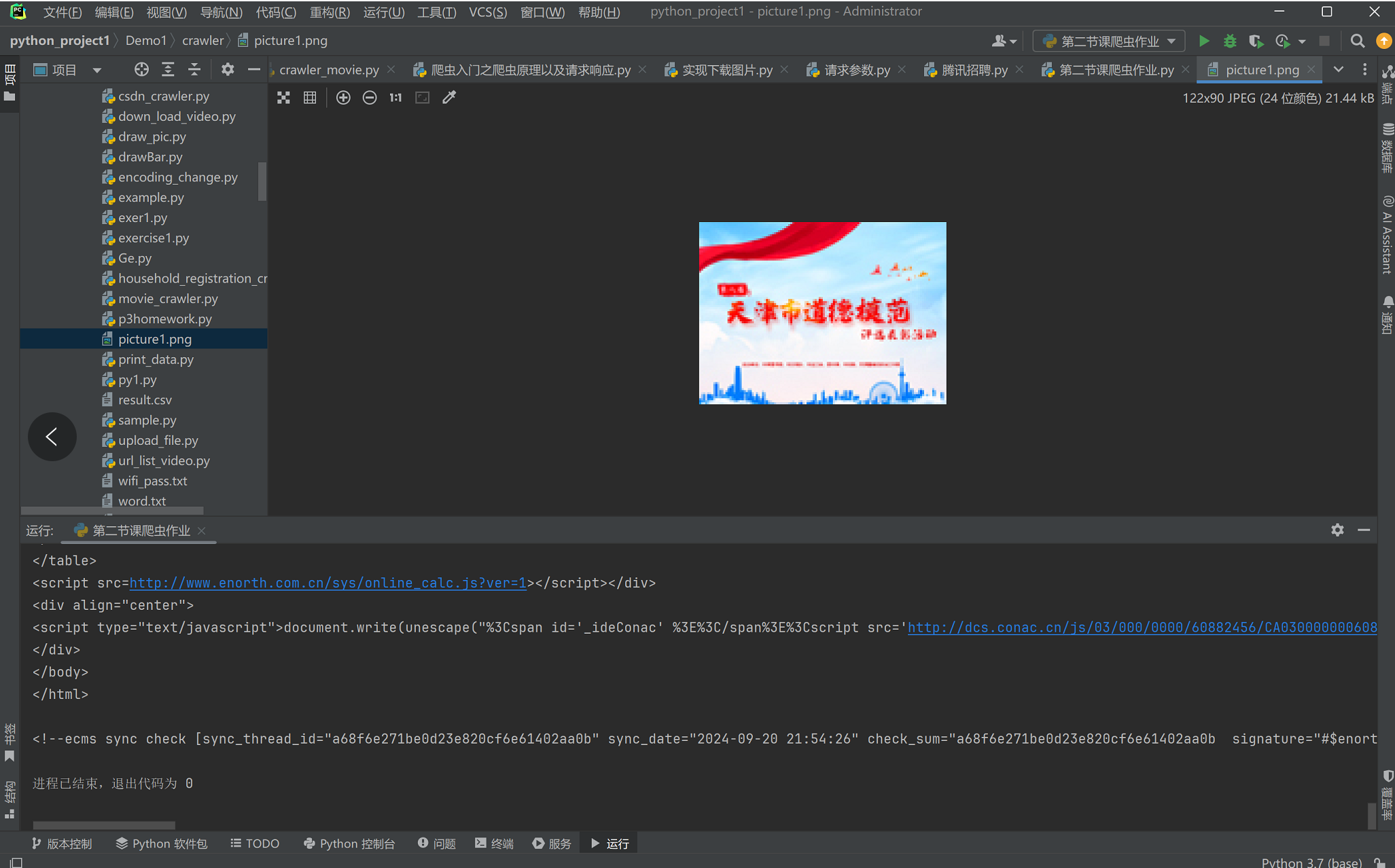Toggle grid display in image viewer

coord(310,98)
